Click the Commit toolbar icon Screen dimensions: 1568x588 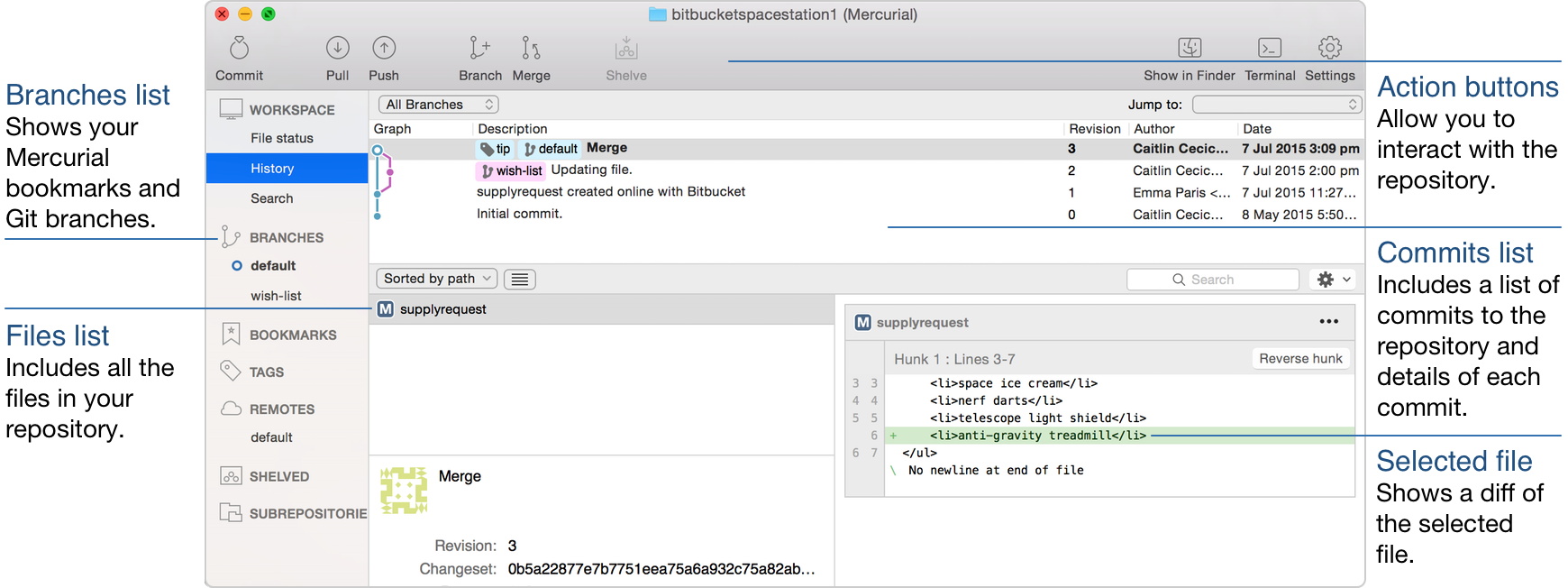[x=239, y=48]
